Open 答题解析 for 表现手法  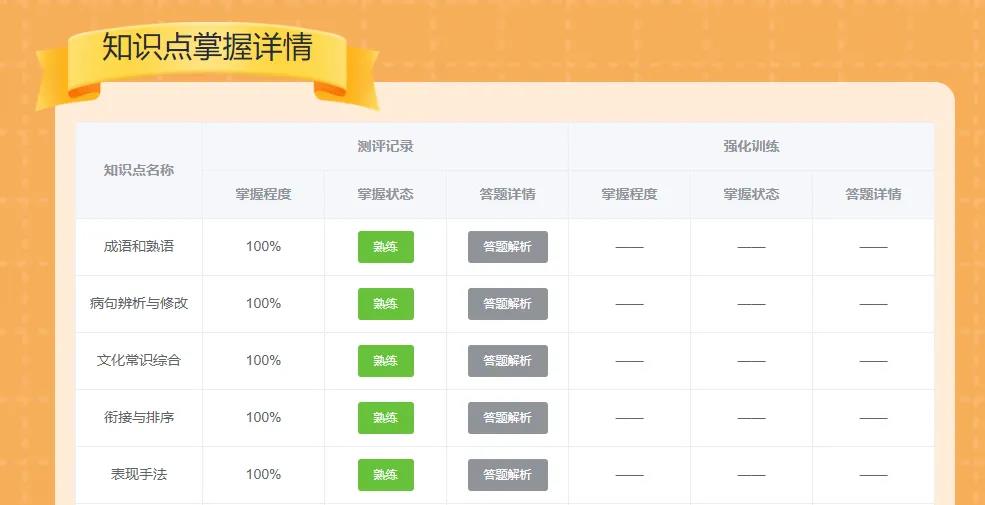(507, 475)
